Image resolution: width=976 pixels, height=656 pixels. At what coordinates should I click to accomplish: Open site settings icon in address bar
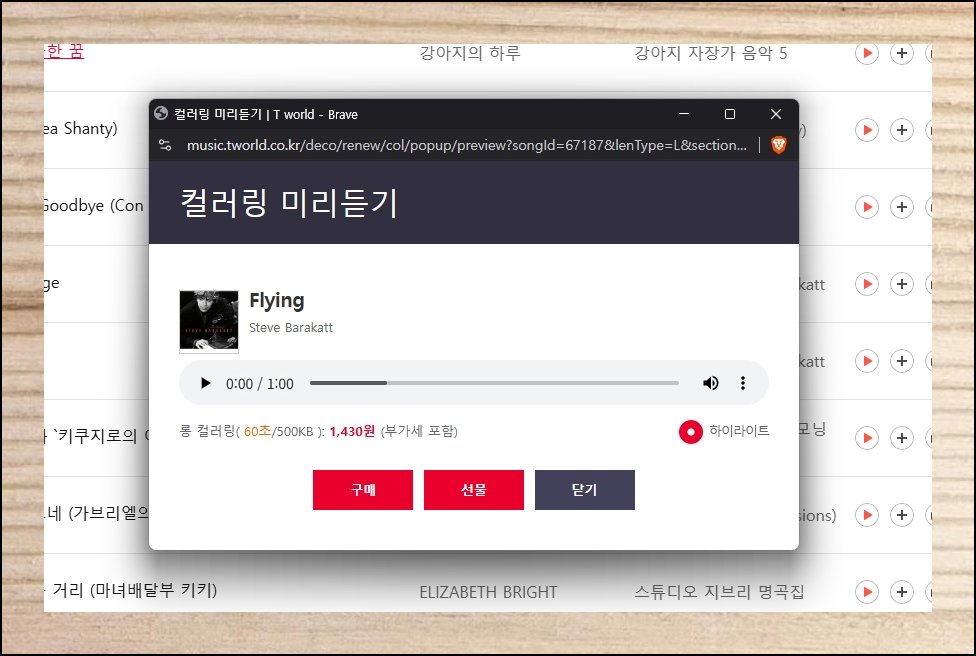tap(165, 145)
